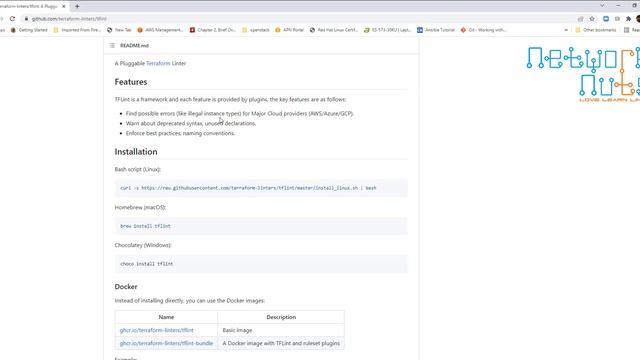Click the grey extension icon beside puzzle piece

[x=617, y=19]
